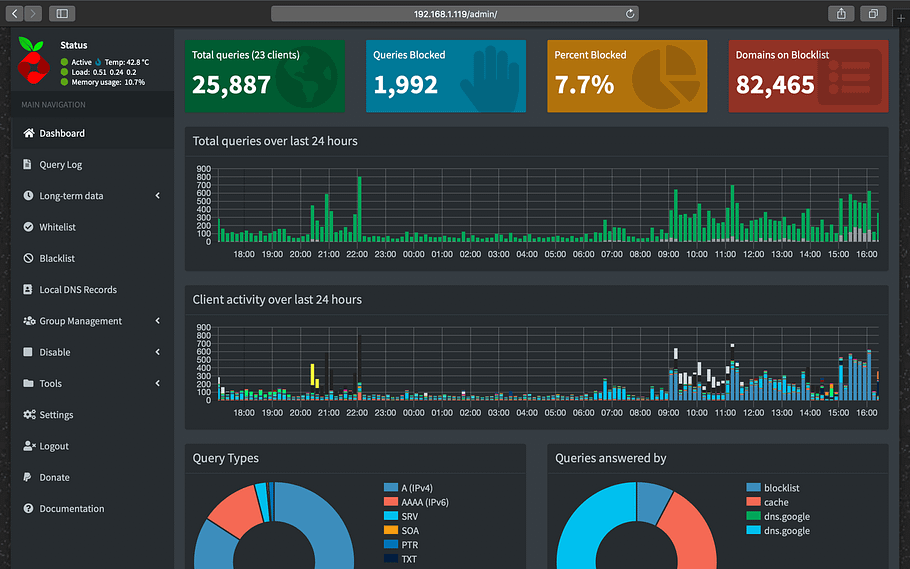
Task: Click the Dashboard home icon
Action: (28, 133)
